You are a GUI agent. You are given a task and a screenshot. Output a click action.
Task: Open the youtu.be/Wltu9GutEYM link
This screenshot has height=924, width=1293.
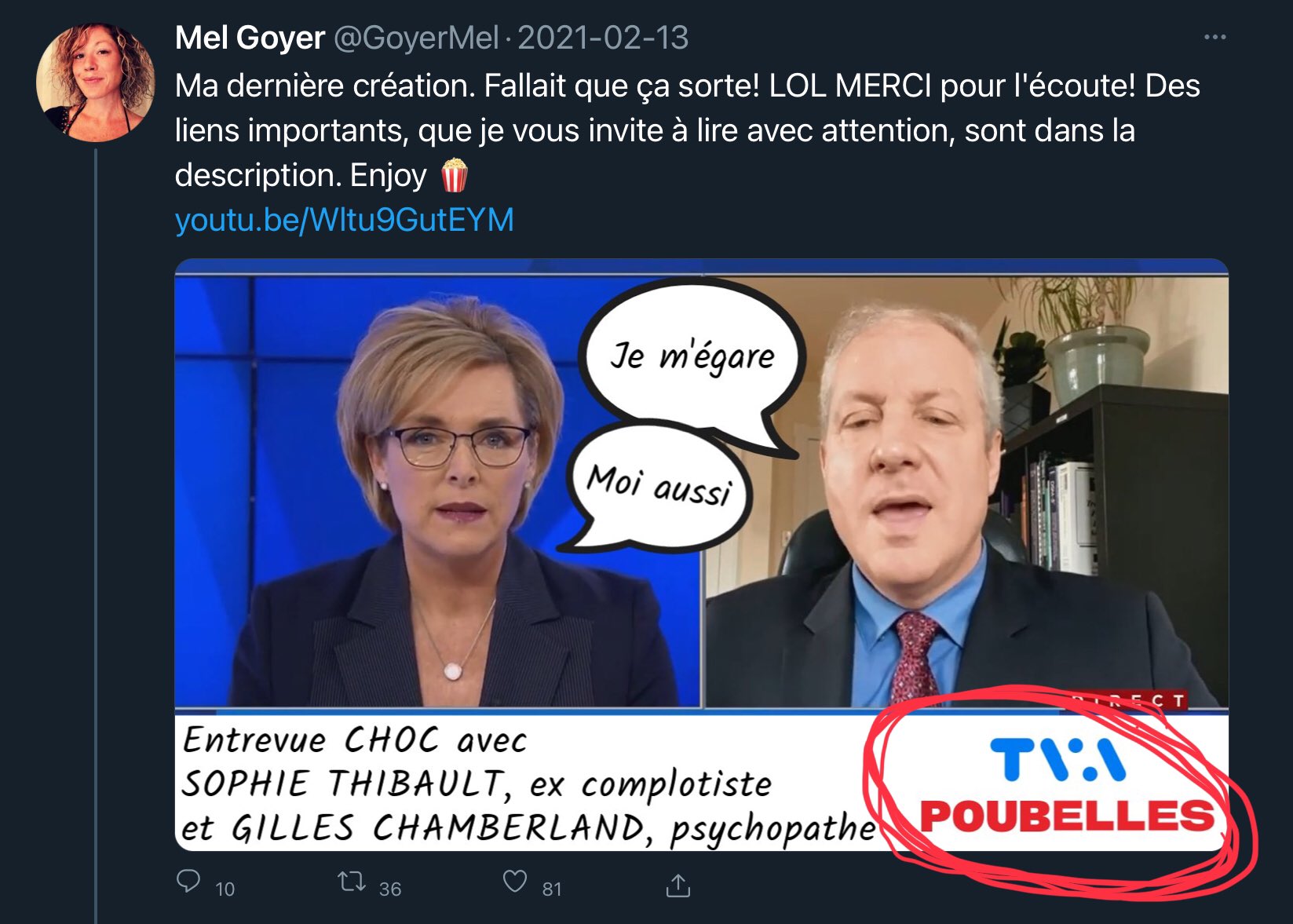(x=344, y=220)
